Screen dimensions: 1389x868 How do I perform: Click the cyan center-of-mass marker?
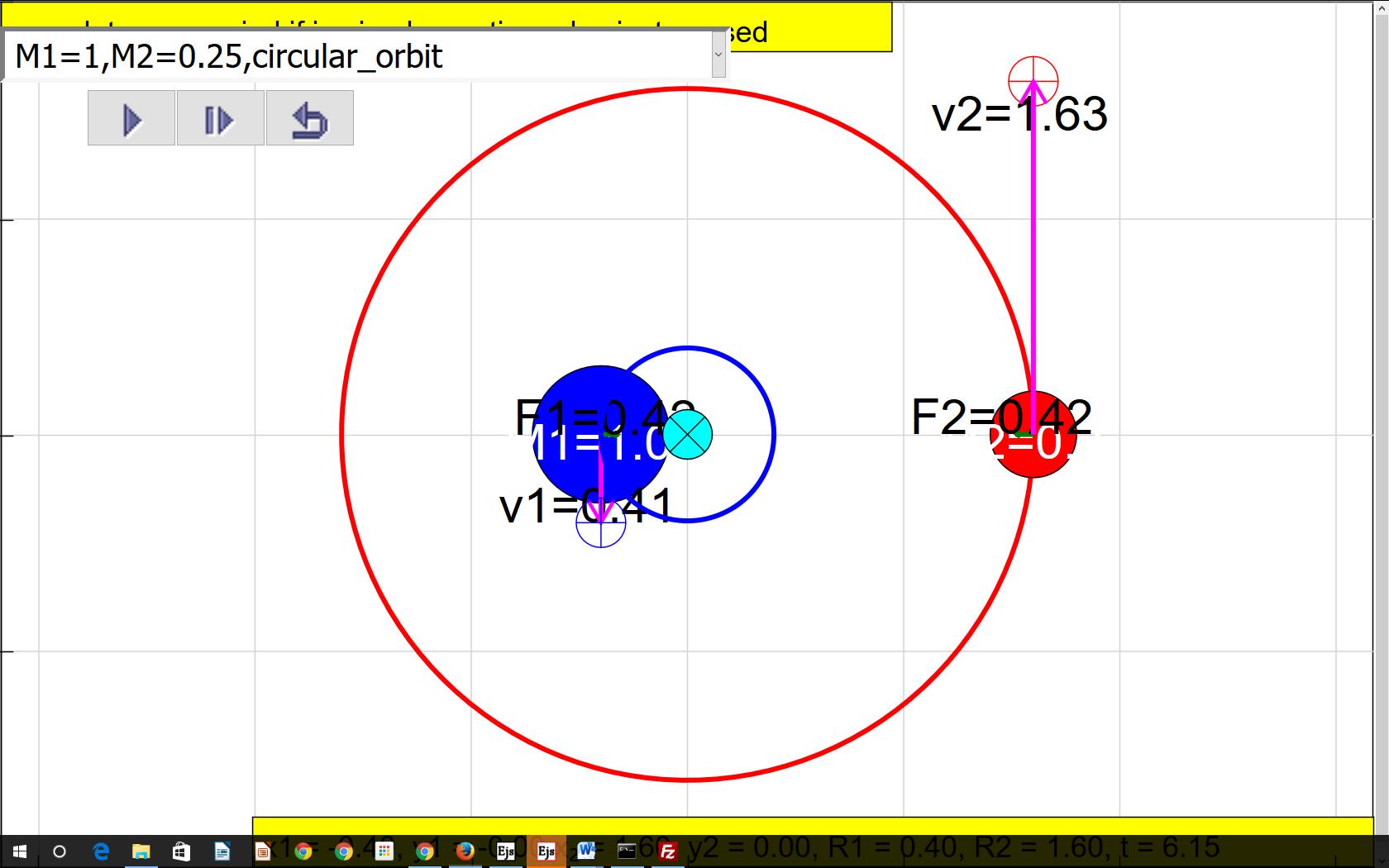[687, 435]
